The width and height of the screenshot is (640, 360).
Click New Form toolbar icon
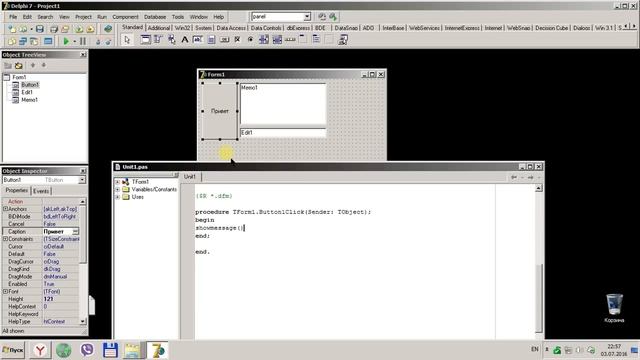[x=48, y=41]
